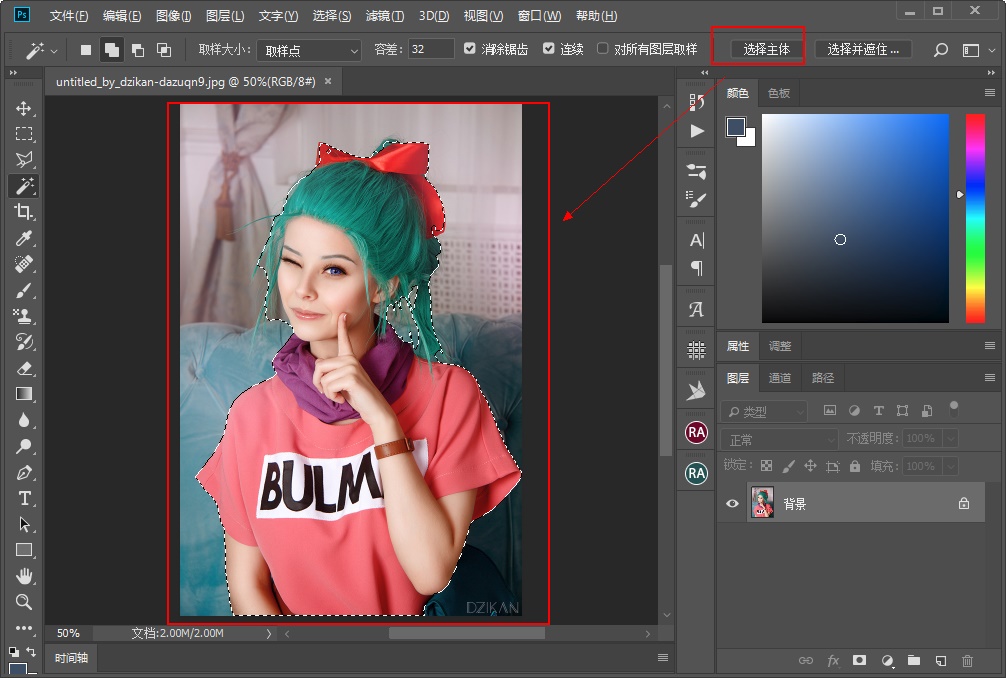Select the Zoom tool
This screenshot has width=1006, height=678.
(24, 602)
